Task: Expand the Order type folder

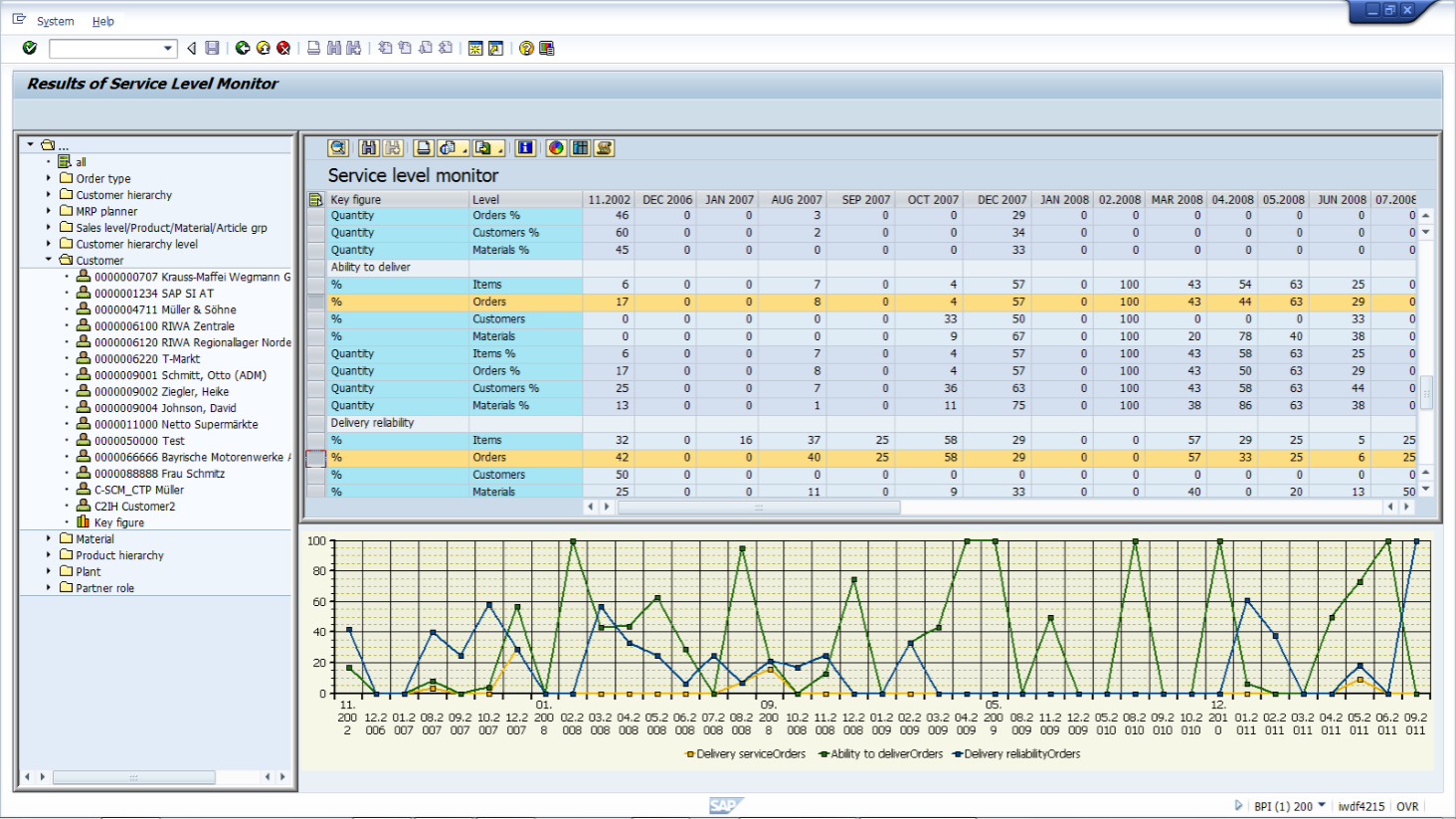Action: click(x=49, y=178)
